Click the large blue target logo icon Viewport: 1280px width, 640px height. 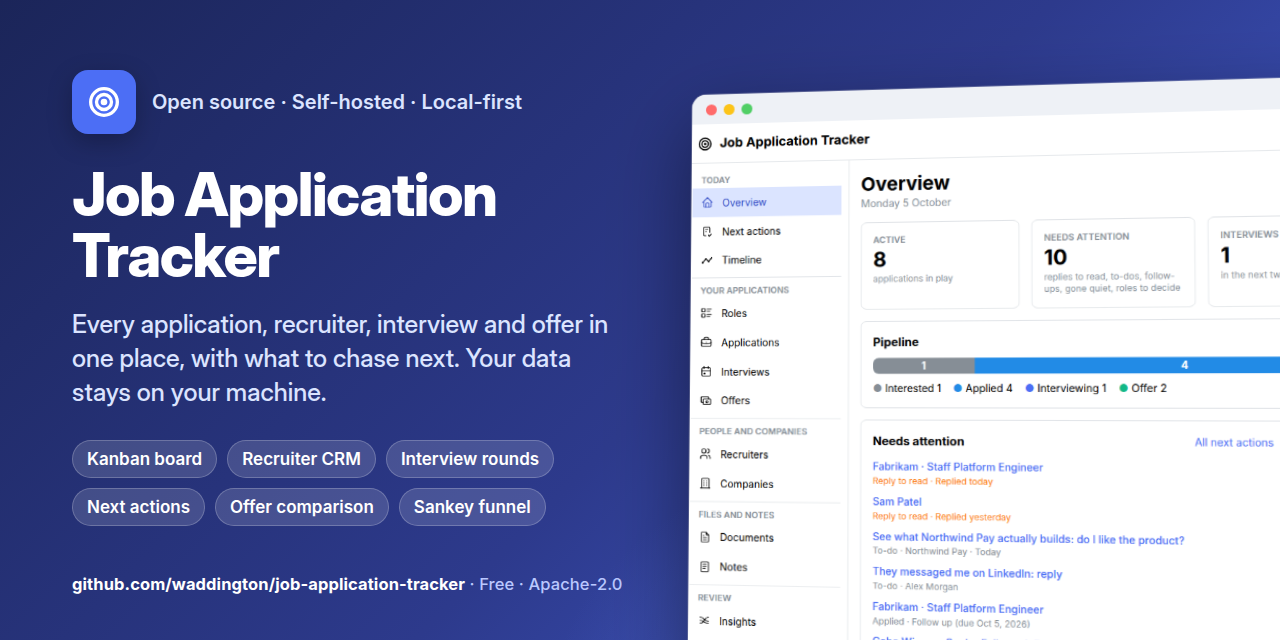click(104, 102)
